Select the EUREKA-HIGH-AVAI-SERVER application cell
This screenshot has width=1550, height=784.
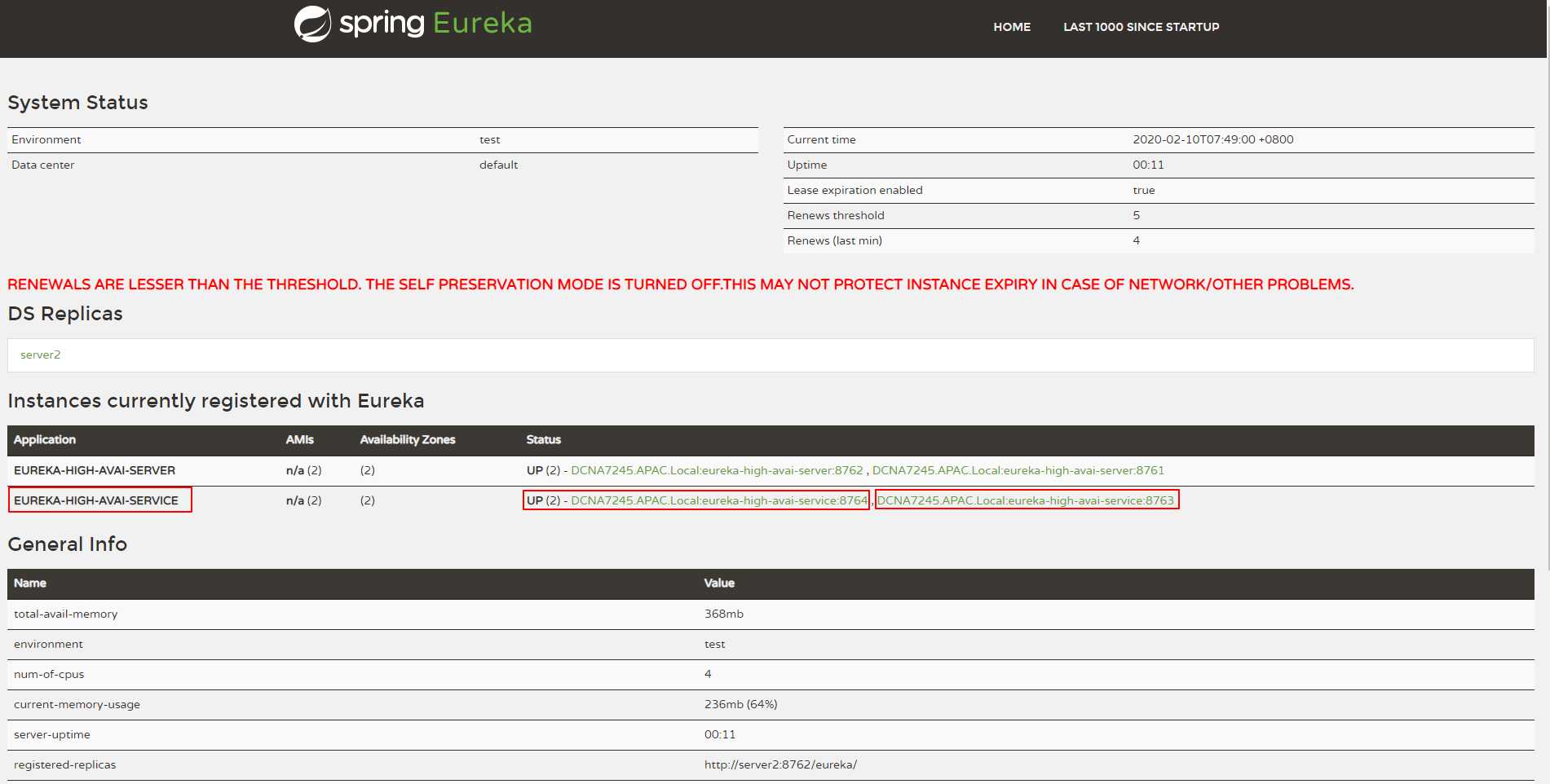[95, 470]
